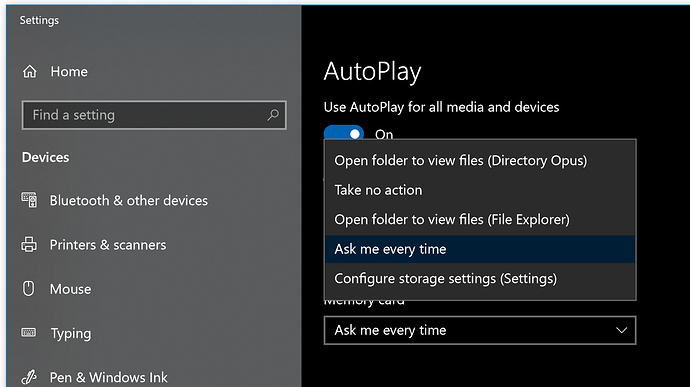Open Pen & Windows Ink page
The image size is (690, 387).
[108, 377]
